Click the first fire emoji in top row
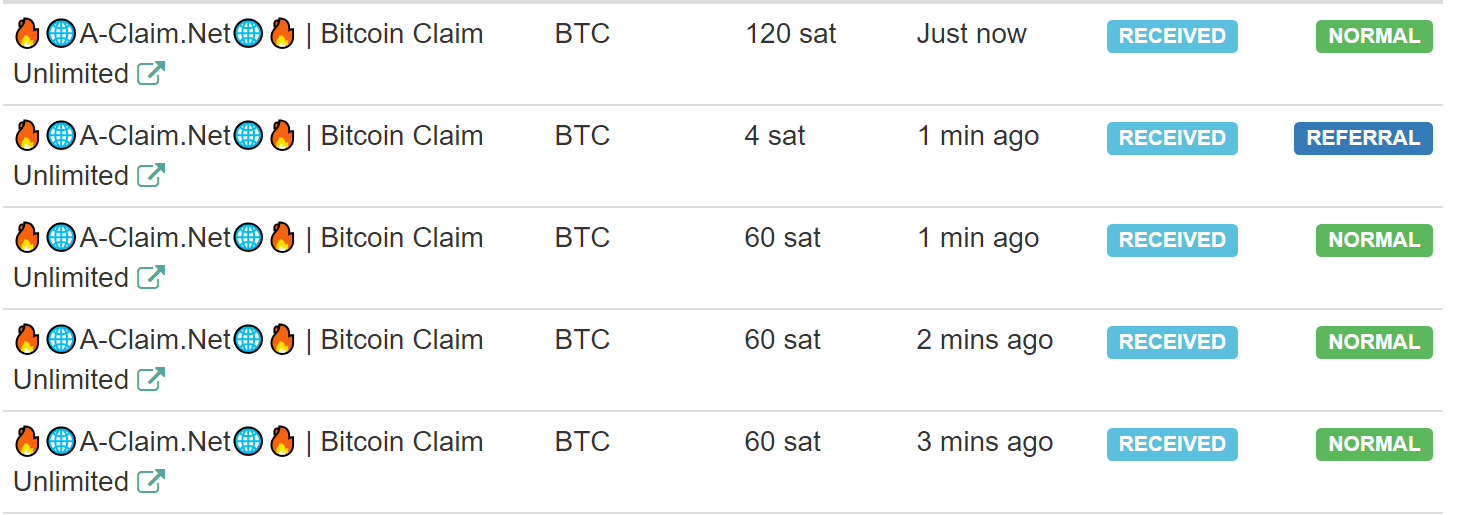 pyautogui.click(x=27, y=34)
